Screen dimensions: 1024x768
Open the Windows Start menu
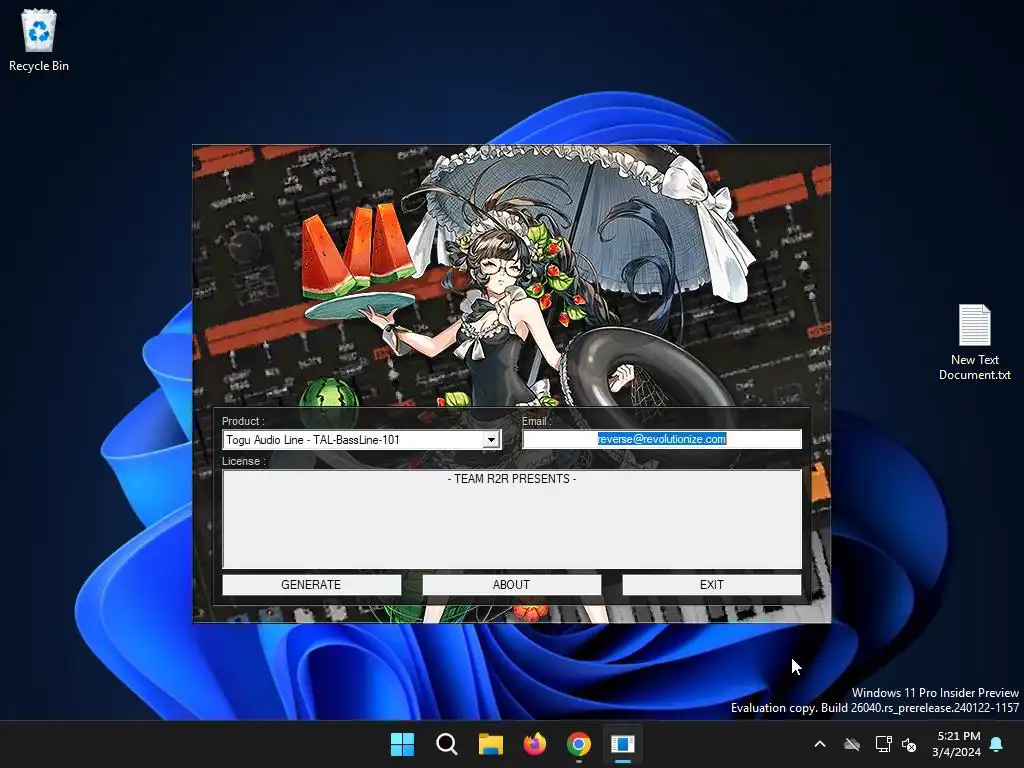pyautogui.click(x=402, y=744)
